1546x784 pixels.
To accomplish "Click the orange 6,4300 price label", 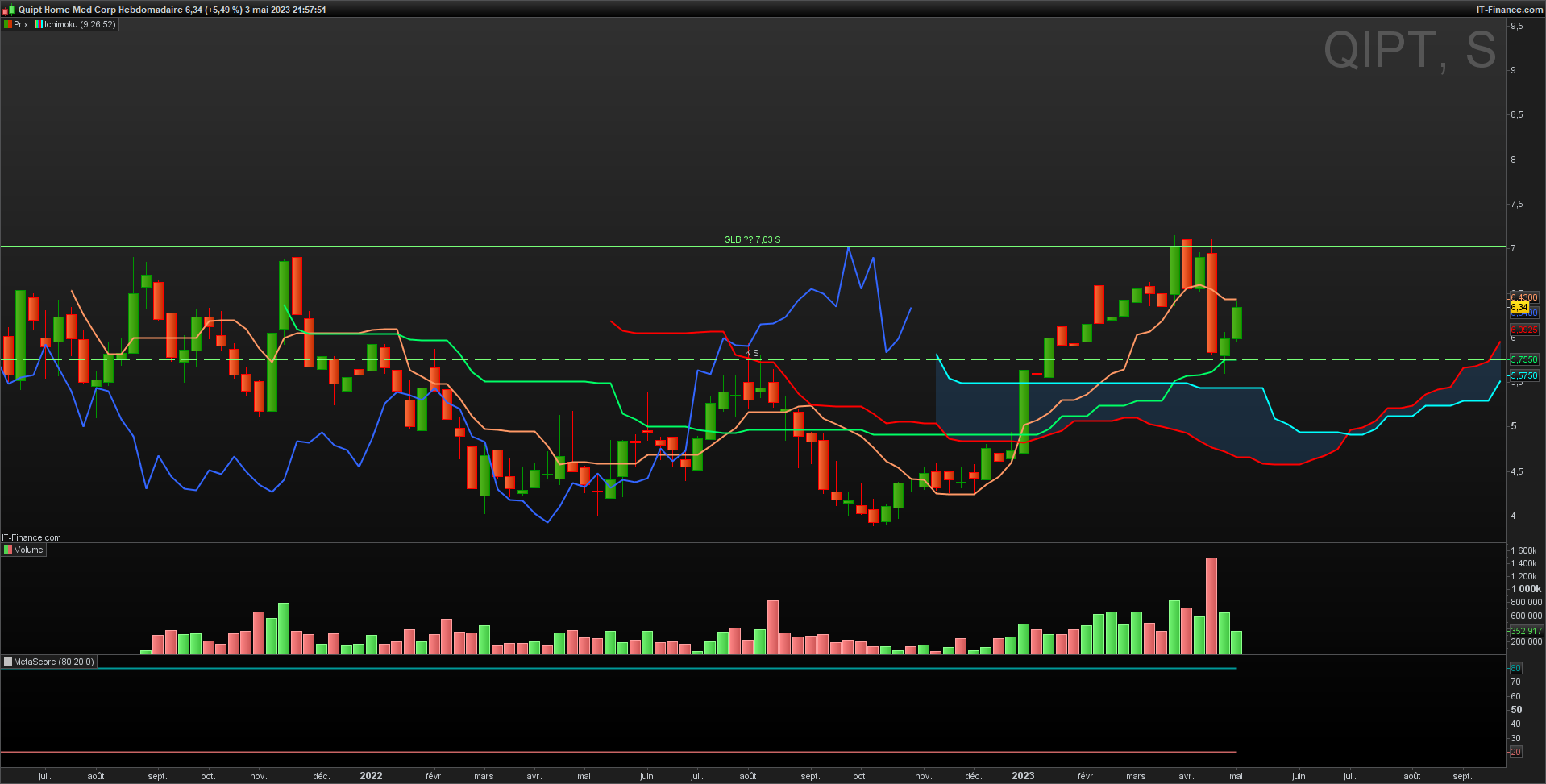I will (1524, 297).
